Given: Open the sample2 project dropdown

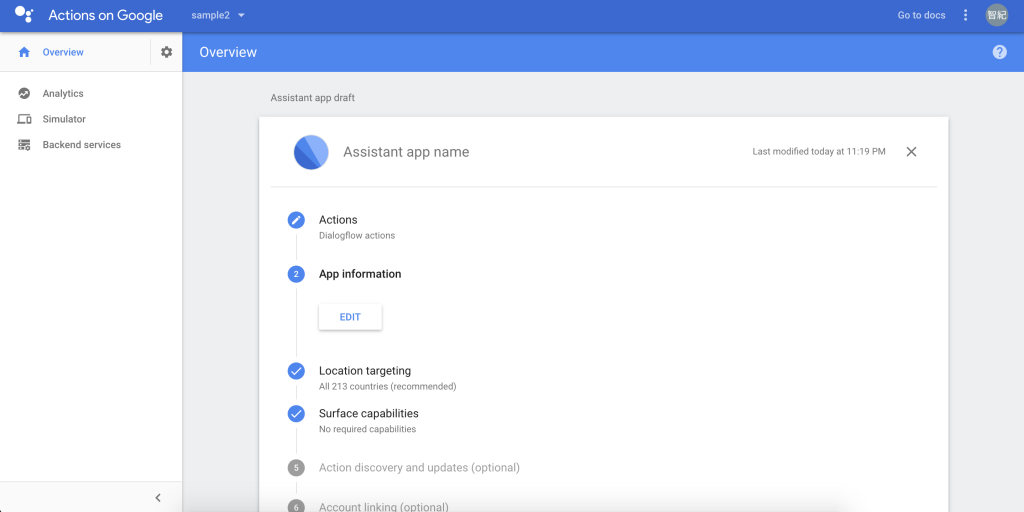Looking at the screenshot, I should [x=218, y=15].
